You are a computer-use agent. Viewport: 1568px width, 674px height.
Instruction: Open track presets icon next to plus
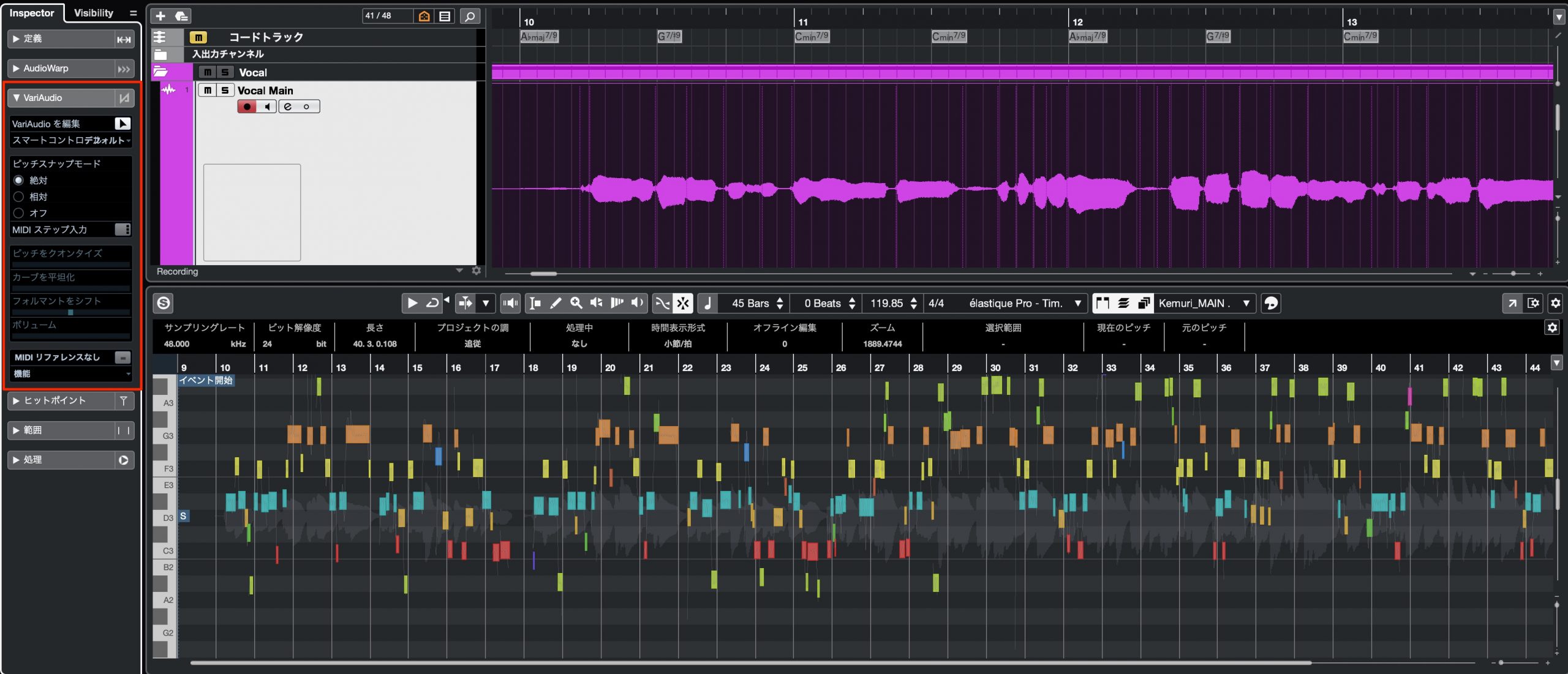pyautogui.click(x=181, y=16)
